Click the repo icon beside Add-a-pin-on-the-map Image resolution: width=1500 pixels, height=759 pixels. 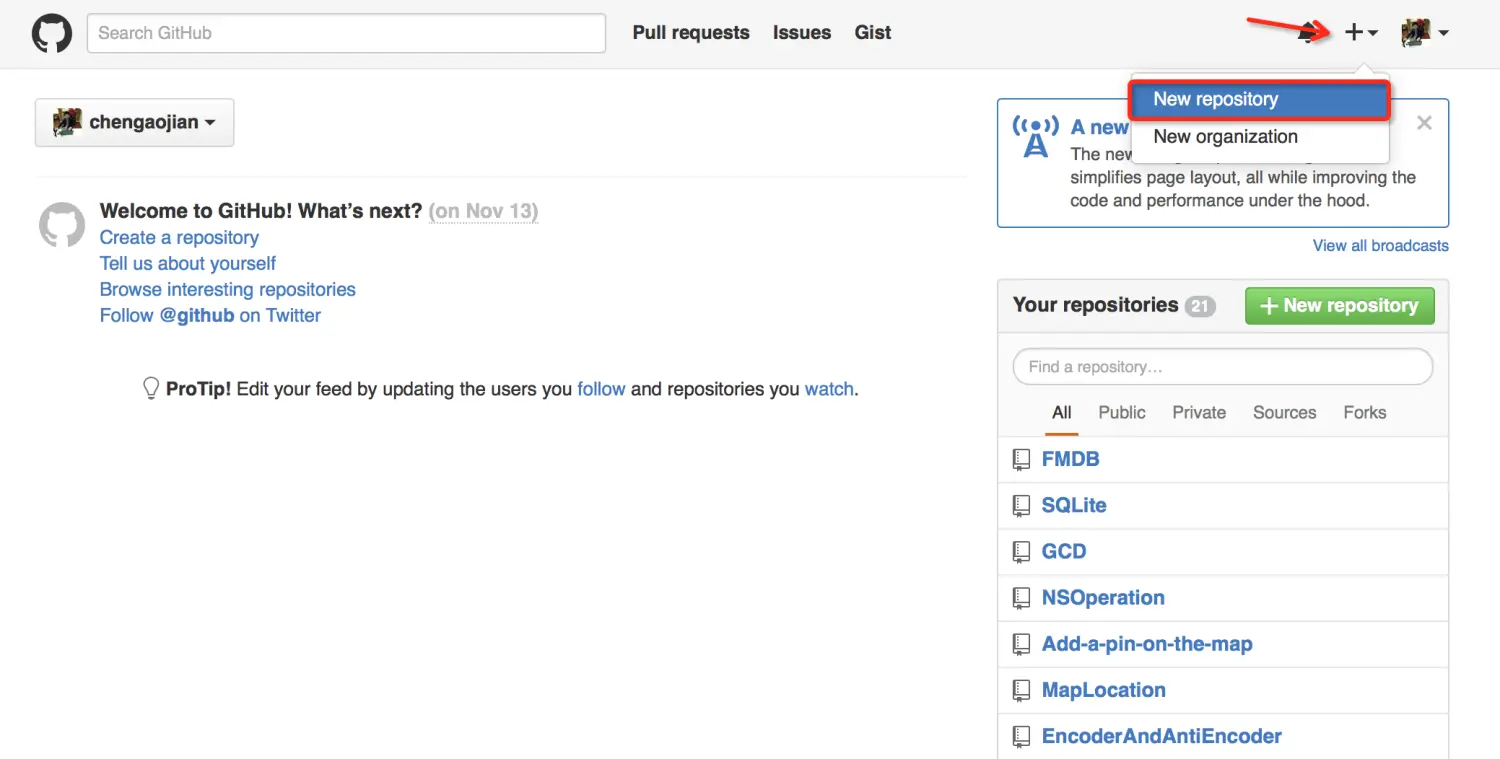(1021, 644)
